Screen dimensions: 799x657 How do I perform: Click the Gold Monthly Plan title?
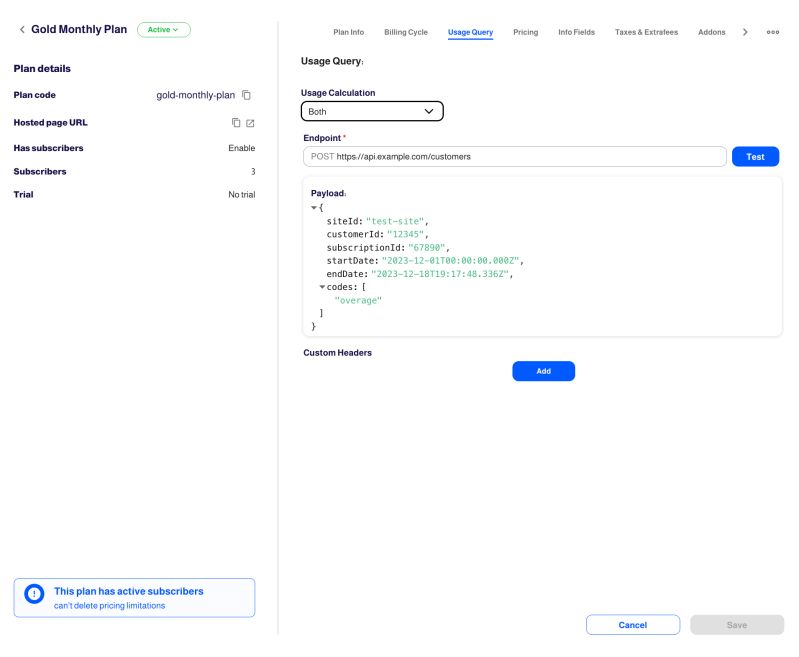point(79,29)
